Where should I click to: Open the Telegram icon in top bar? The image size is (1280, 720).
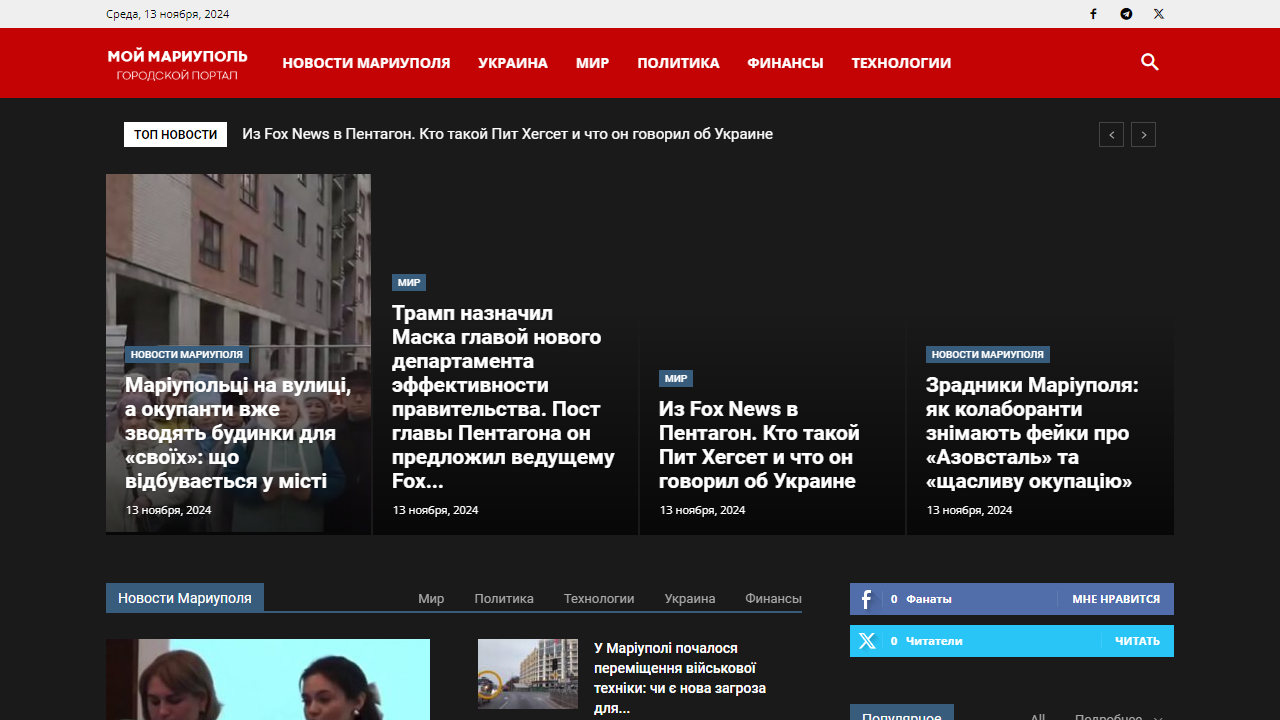pos(1126,14)
